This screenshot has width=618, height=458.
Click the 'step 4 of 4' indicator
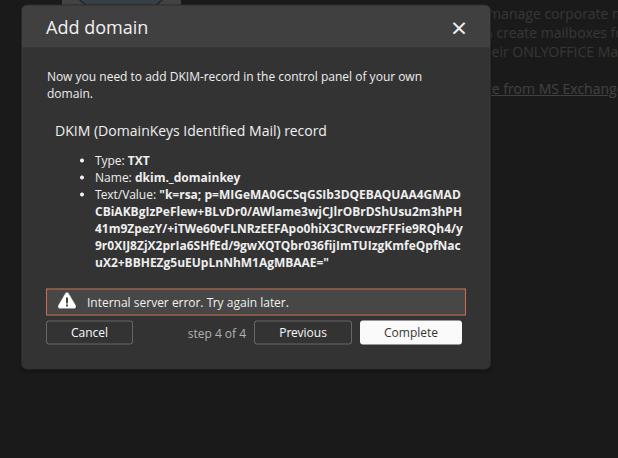pos(217,333)
